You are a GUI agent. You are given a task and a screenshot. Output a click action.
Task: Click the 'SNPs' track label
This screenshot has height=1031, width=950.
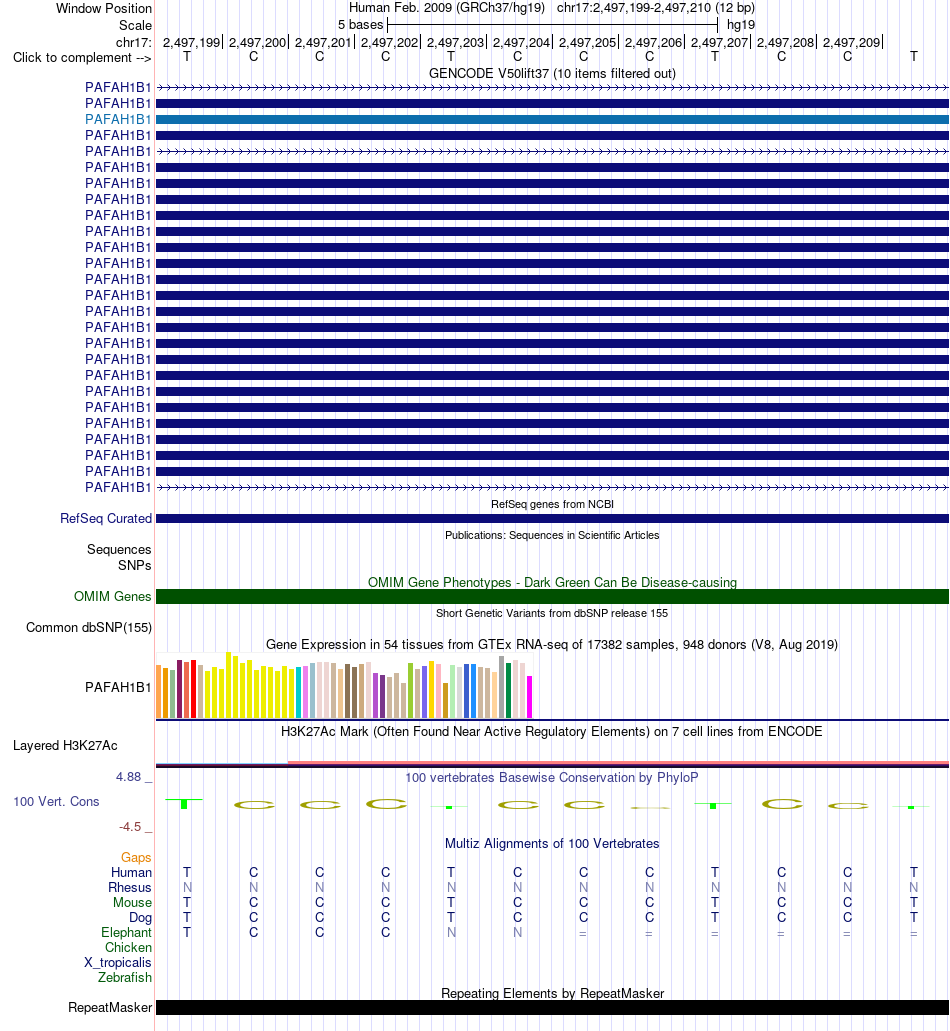coord(135,565)
